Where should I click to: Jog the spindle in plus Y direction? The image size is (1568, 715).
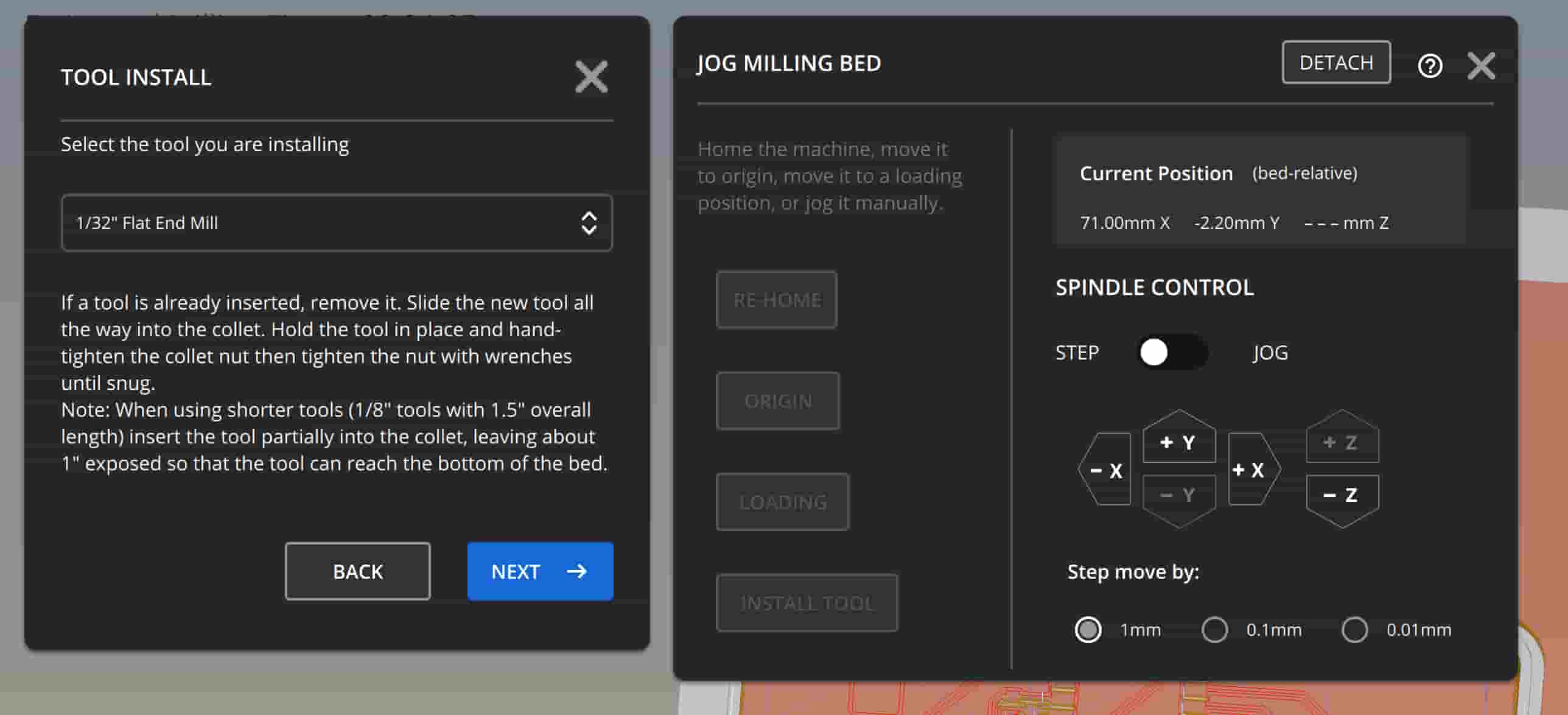click(1178, 441)
